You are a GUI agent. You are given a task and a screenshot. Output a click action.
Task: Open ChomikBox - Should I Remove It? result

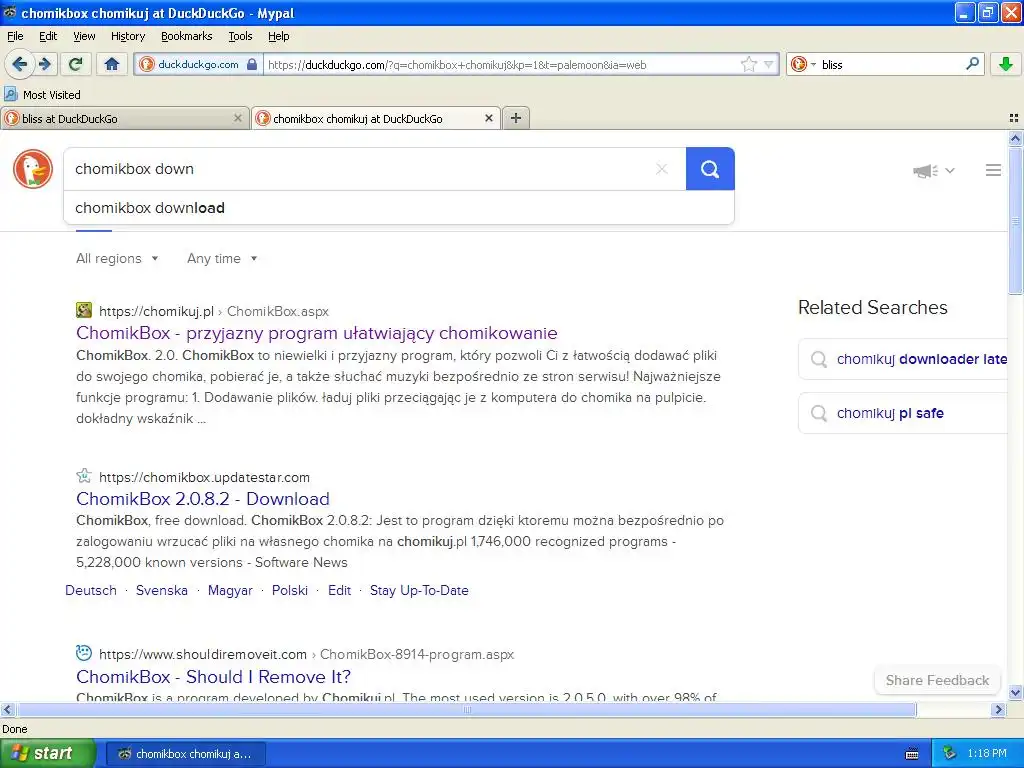coord(214,677)
